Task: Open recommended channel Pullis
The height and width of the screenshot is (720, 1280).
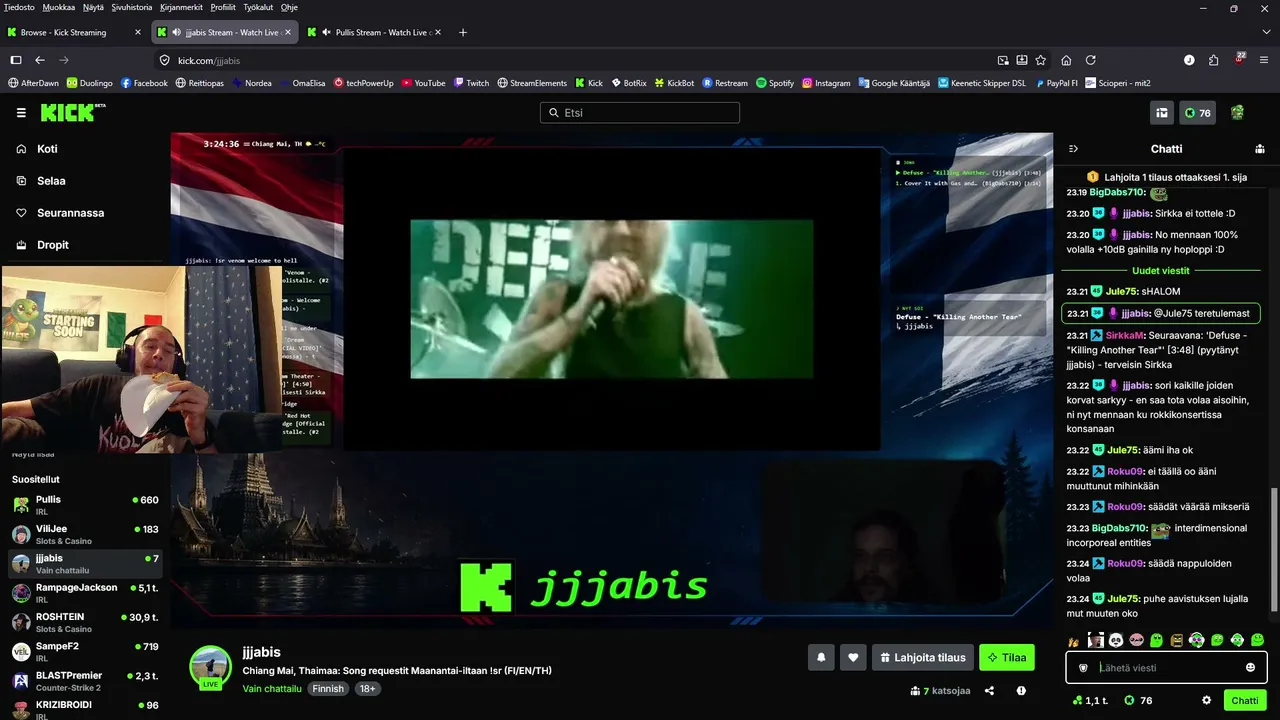Action: [85, 505]
